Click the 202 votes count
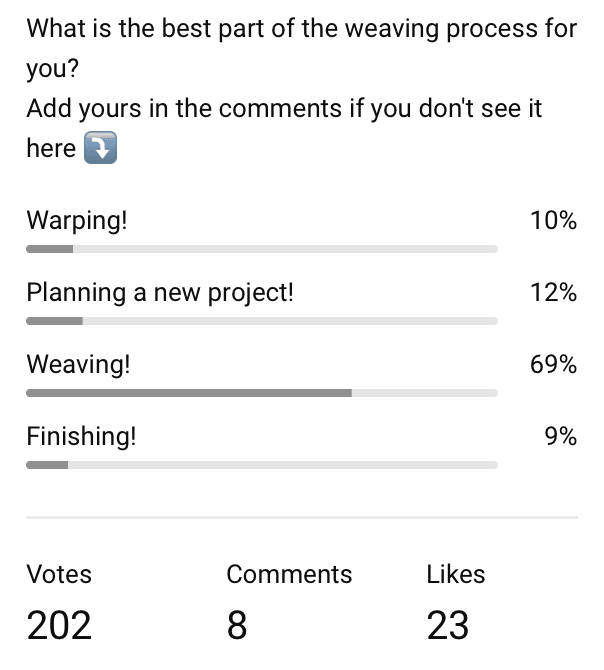604x670 pixels. click(59, 625)
